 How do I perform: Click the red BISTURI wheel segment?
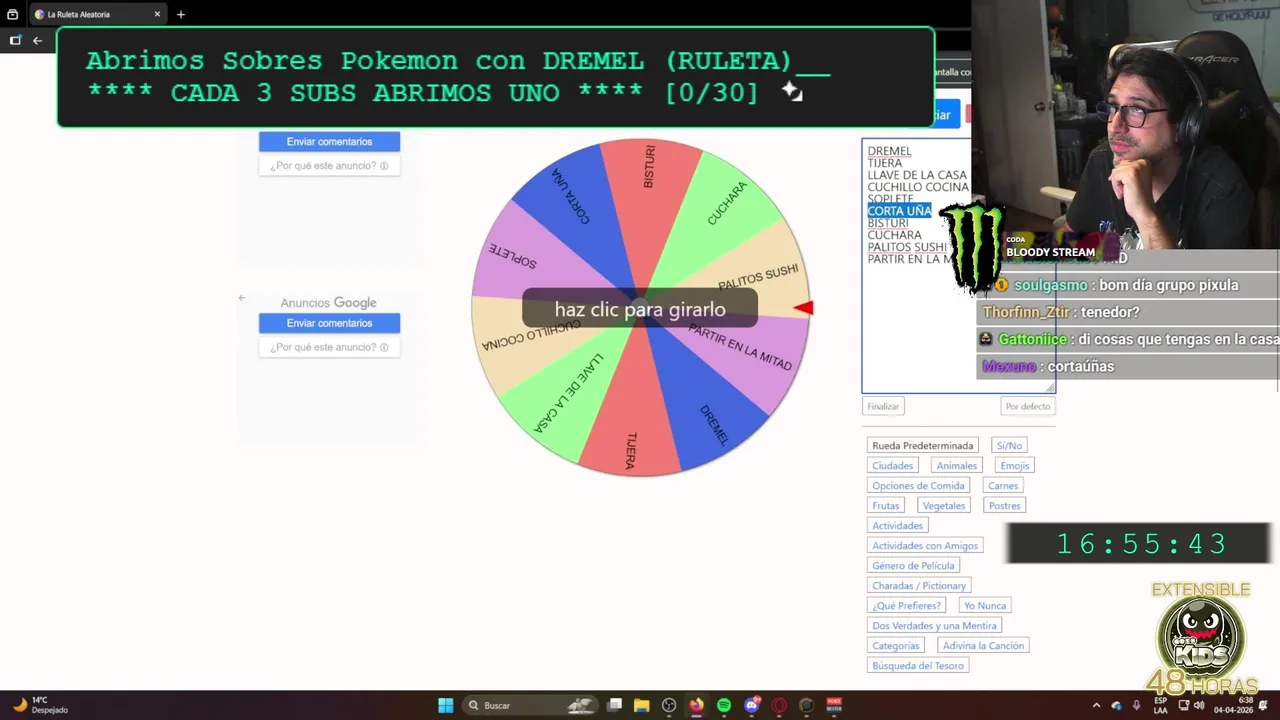tap(650, 195)
